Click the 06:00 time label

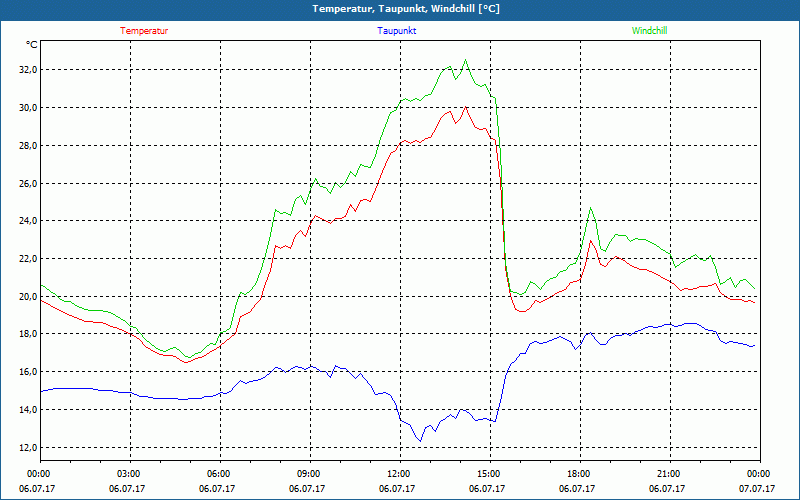click(x=220, y=474)
